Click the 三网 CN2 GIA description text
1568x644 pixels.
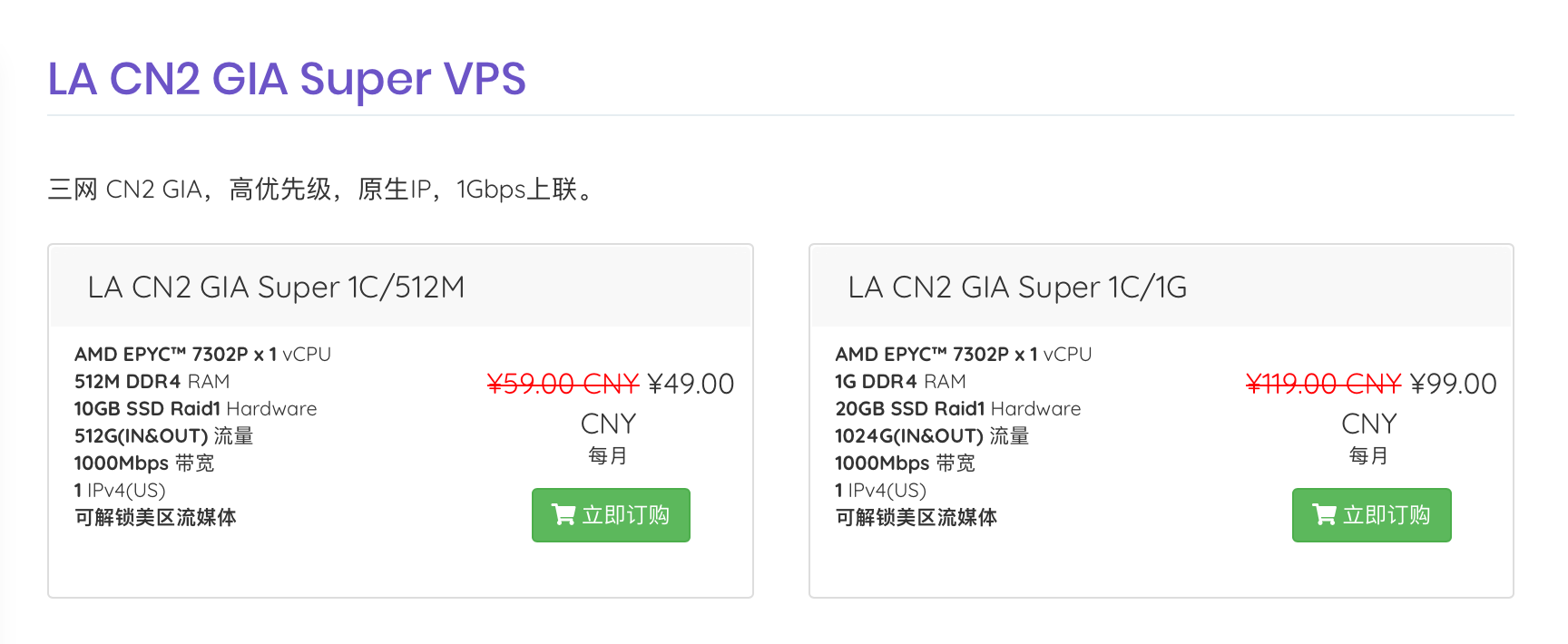pos(322,190)
